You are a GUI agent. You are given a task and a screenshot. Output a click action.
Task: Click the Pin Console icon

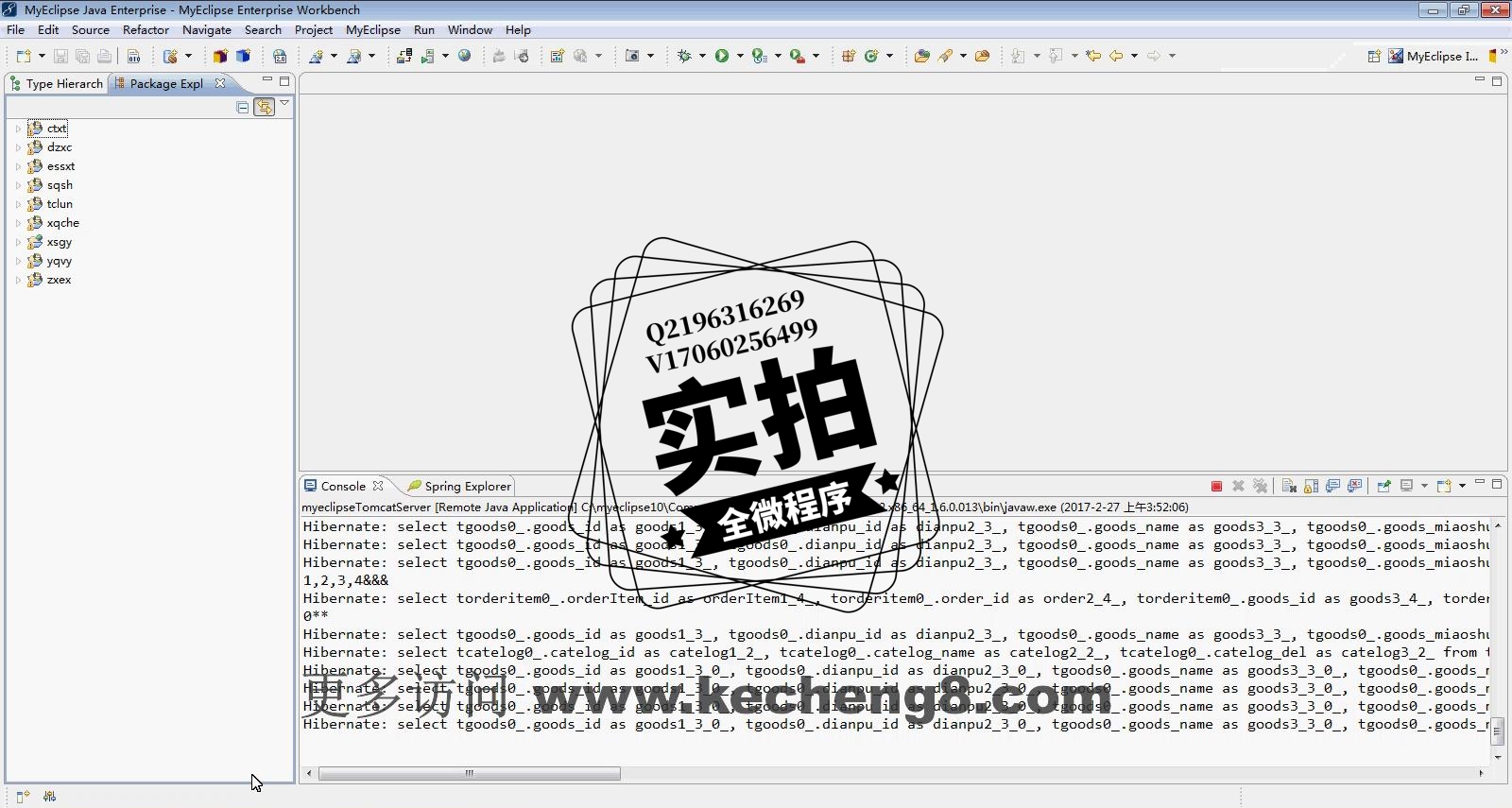coord(1383,486)
